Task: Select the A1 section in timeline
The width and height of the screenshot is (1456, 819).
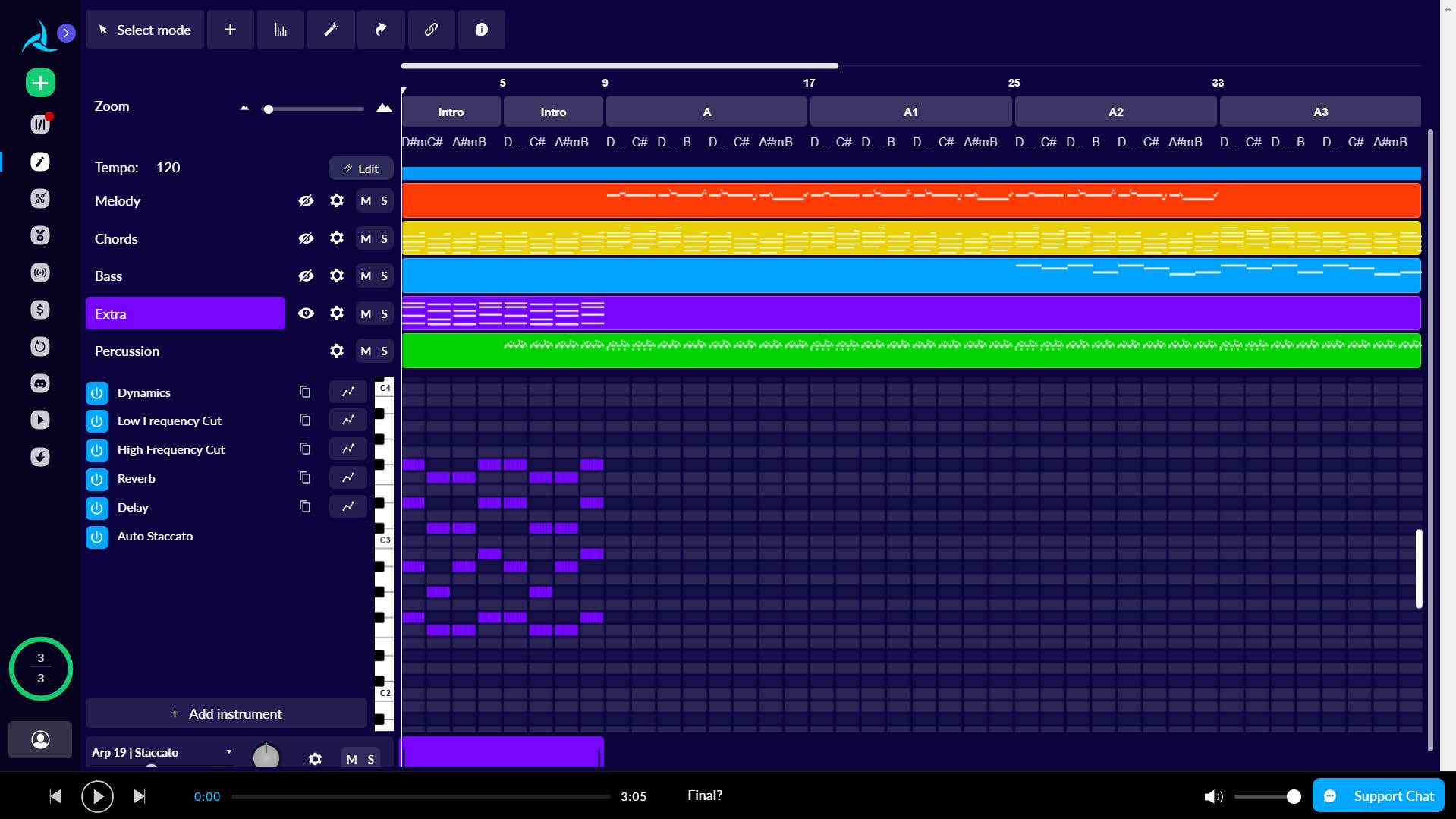Action: tap(910, 112)
